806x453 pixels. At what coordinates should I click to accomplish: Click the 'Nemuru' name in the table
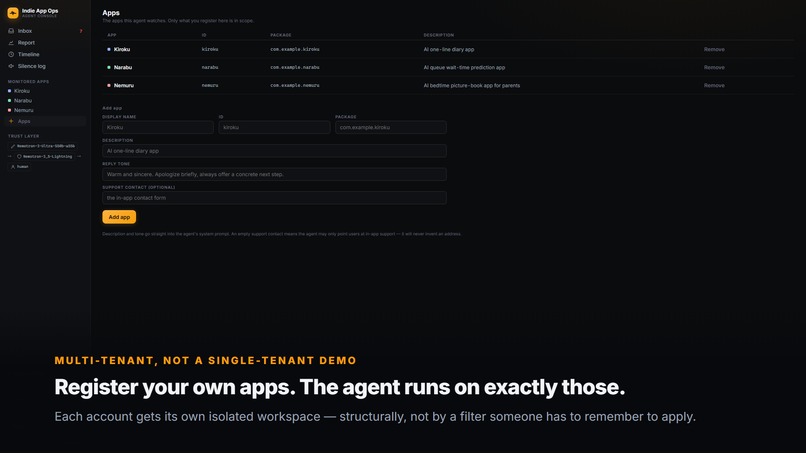pos(124,85)
